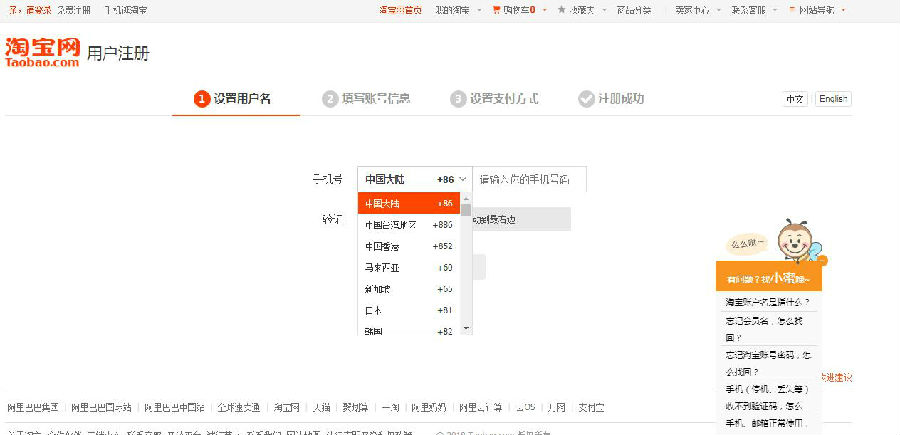The height and width of the screenshot is (435, 900).
Task: Click the 阿里巴巴集团 footer link
Action: [x=33, y=408]
